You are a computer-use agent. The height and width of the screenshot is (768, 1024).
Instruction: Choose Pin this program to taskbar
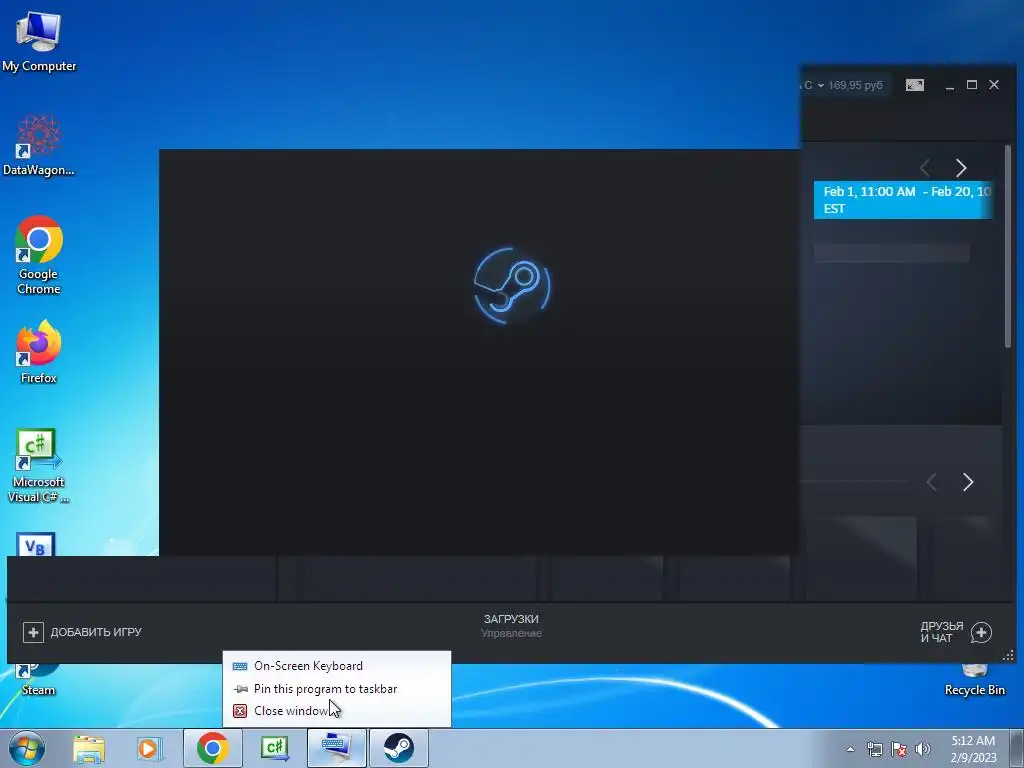tap(337, 689)
